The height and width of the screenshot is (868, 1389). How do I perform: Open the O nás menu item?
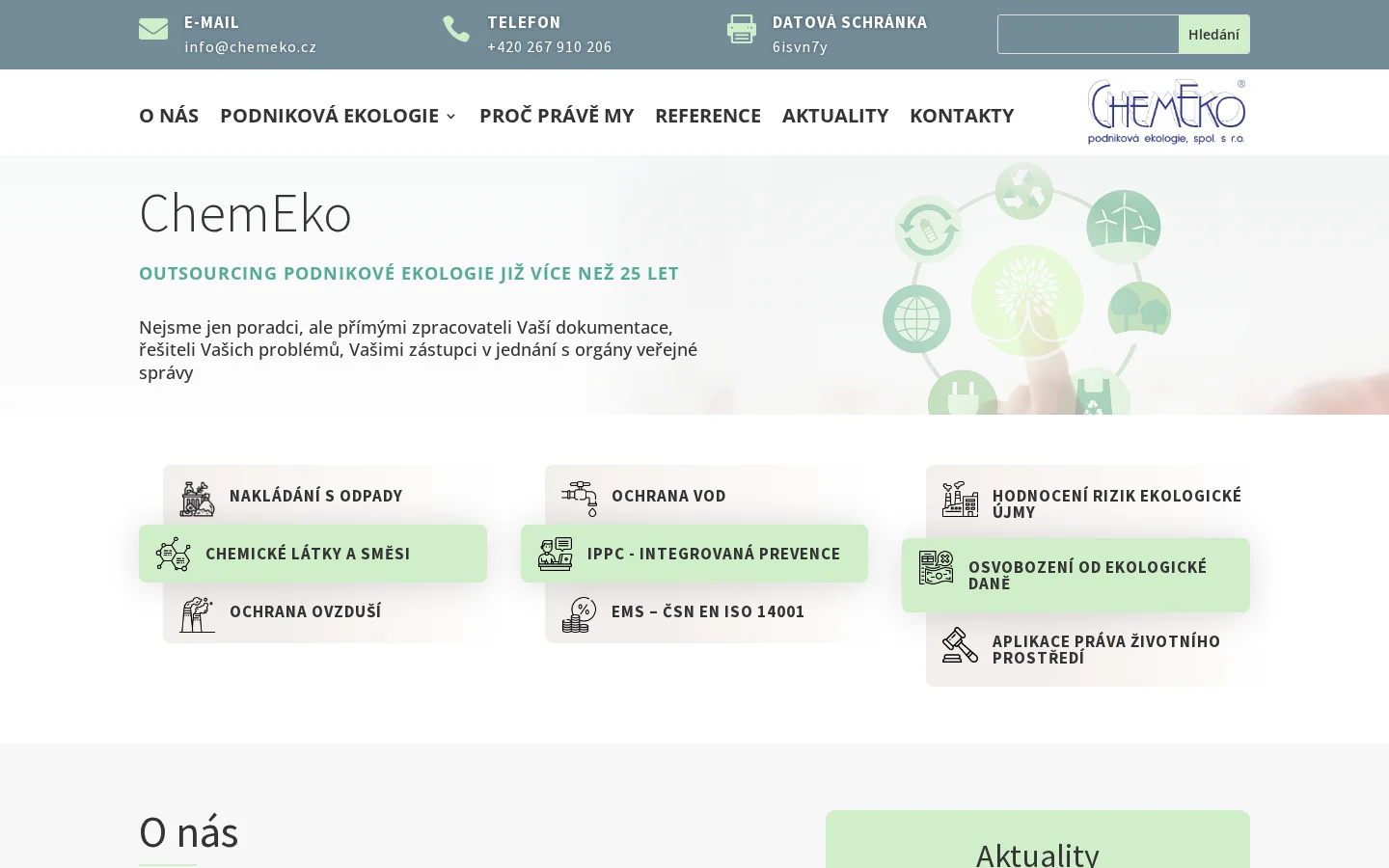(x=169, y=116)
